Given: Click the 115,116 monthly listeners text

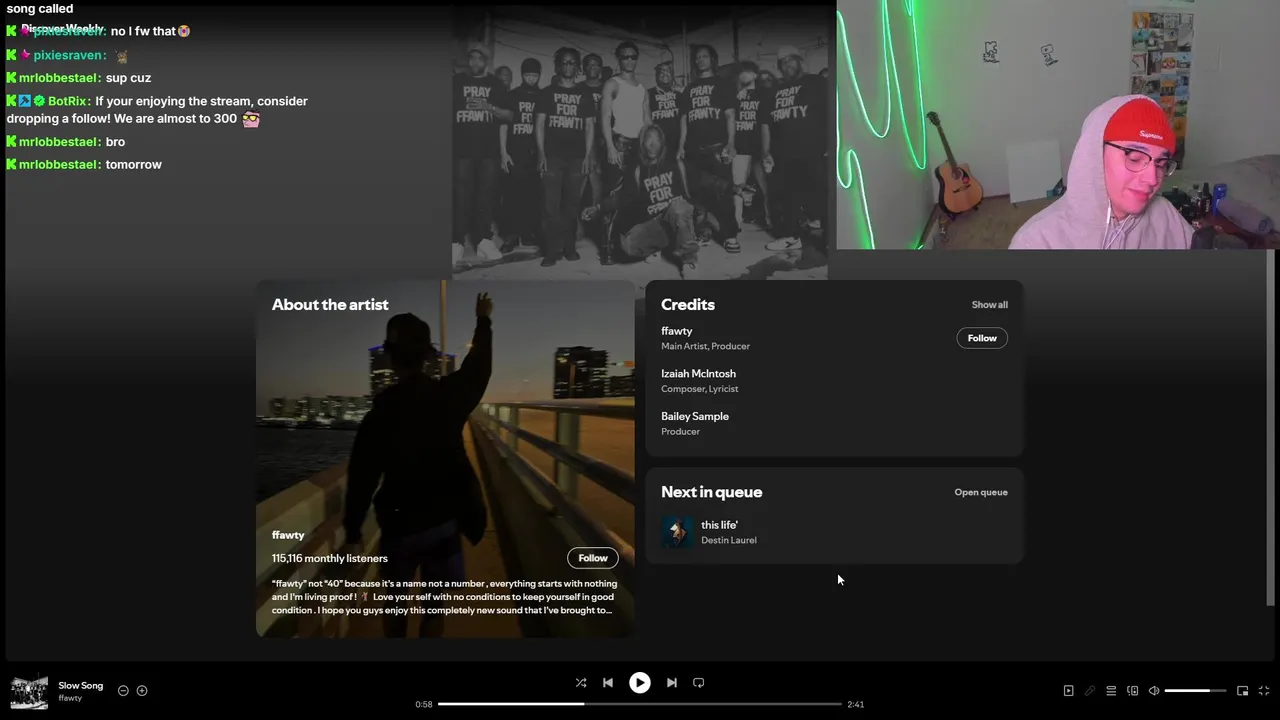Looking at the screenshot, I should [330, 558].
